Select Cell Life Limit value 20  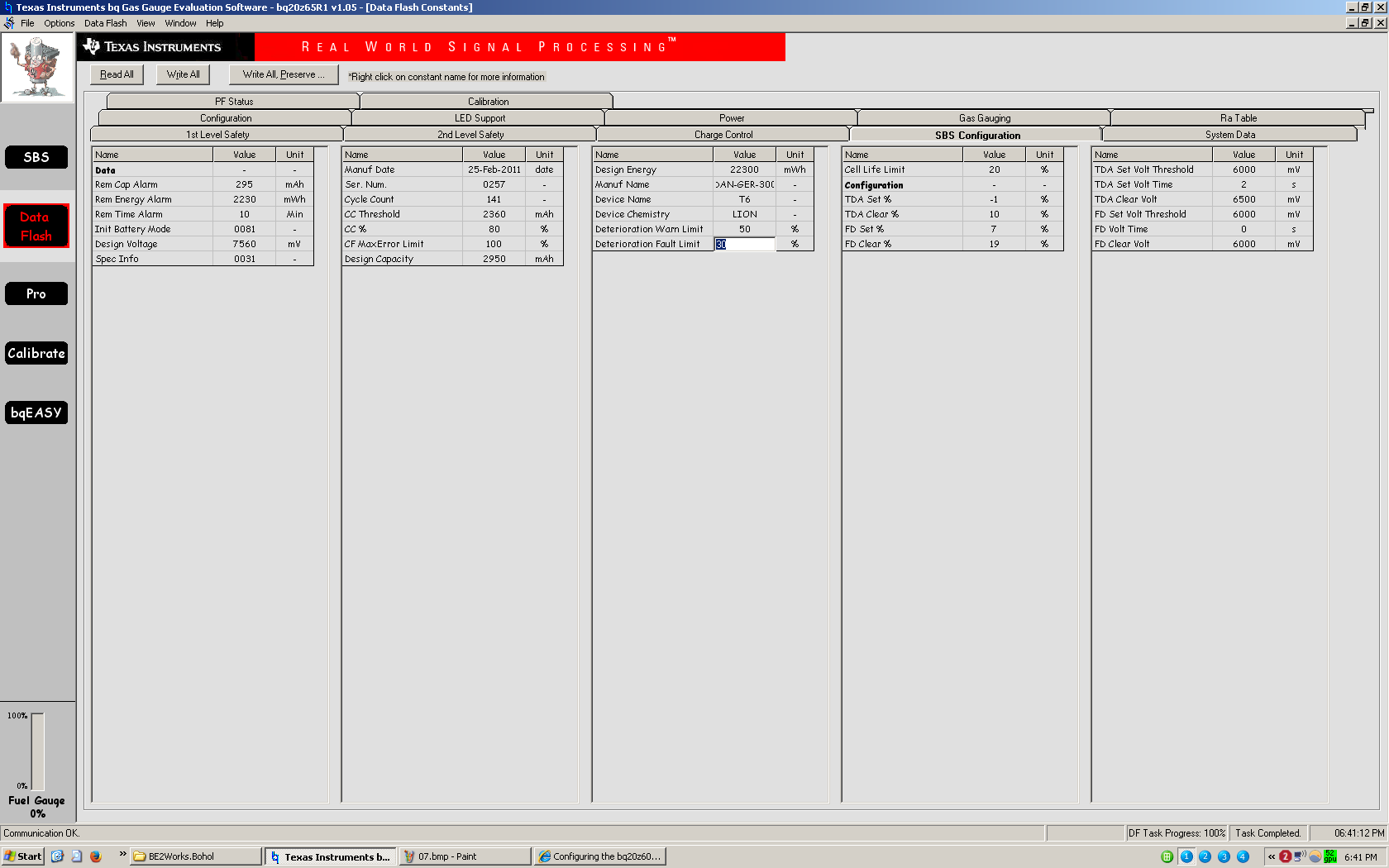994,169
